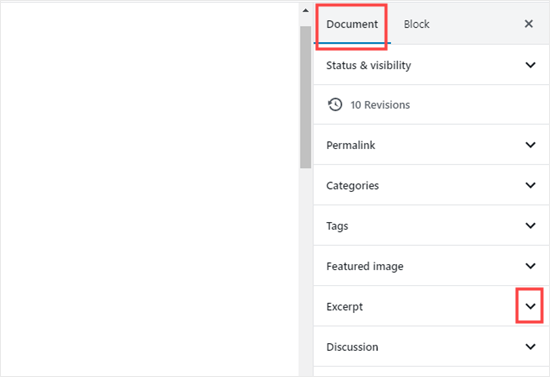Expand the Categories panel chevron
The image size is (550, 377).
tap(530, 185)
